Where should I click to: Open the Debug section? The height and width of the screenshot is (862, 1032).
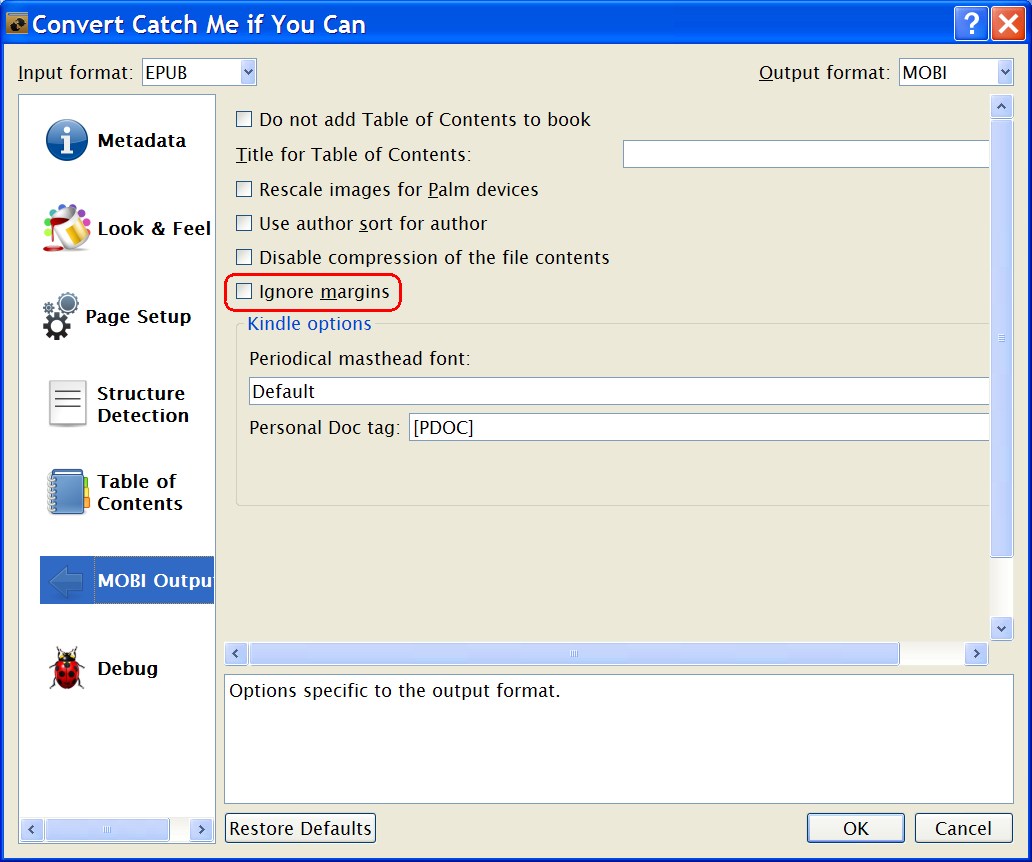click(x=127, y=668)
